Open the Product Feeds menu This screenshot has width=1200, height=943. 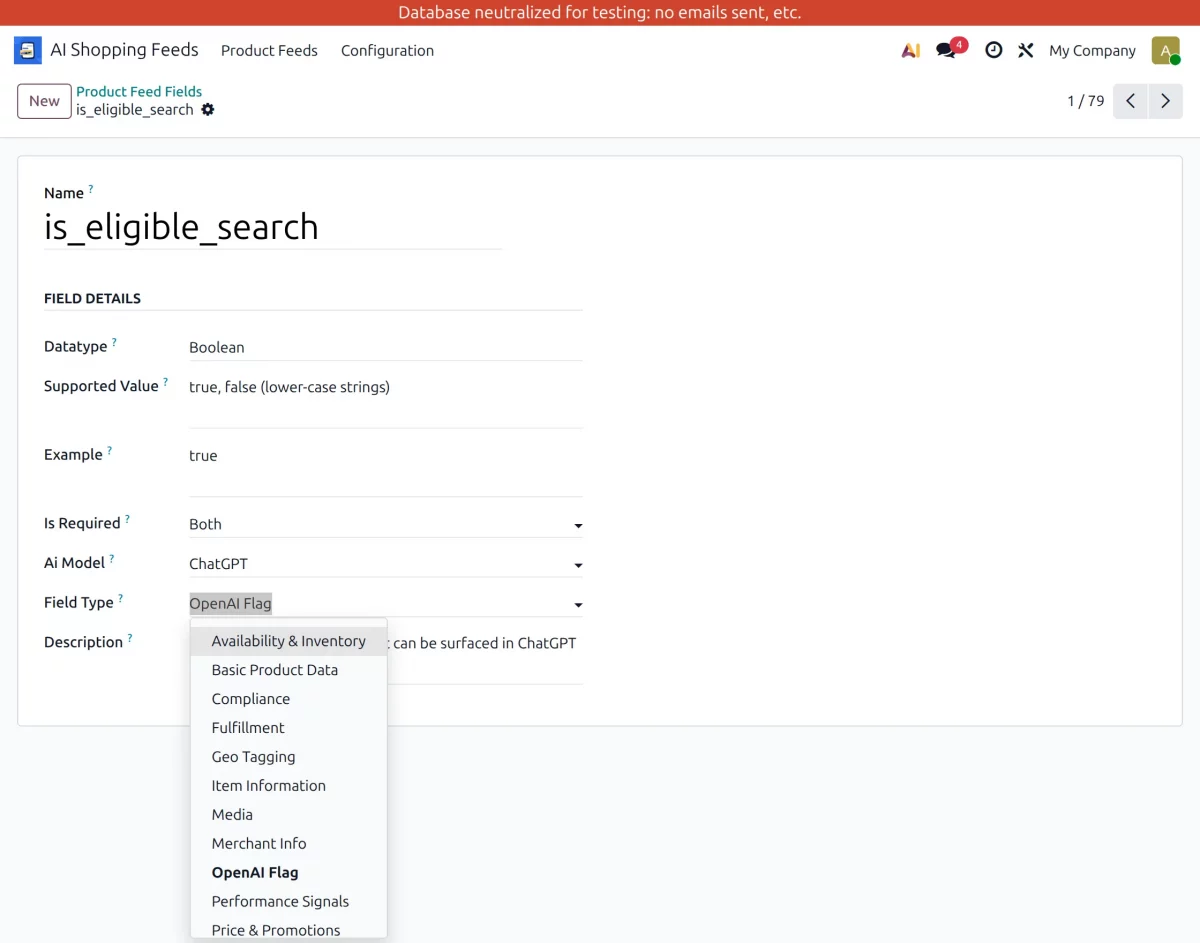point(269,50)
